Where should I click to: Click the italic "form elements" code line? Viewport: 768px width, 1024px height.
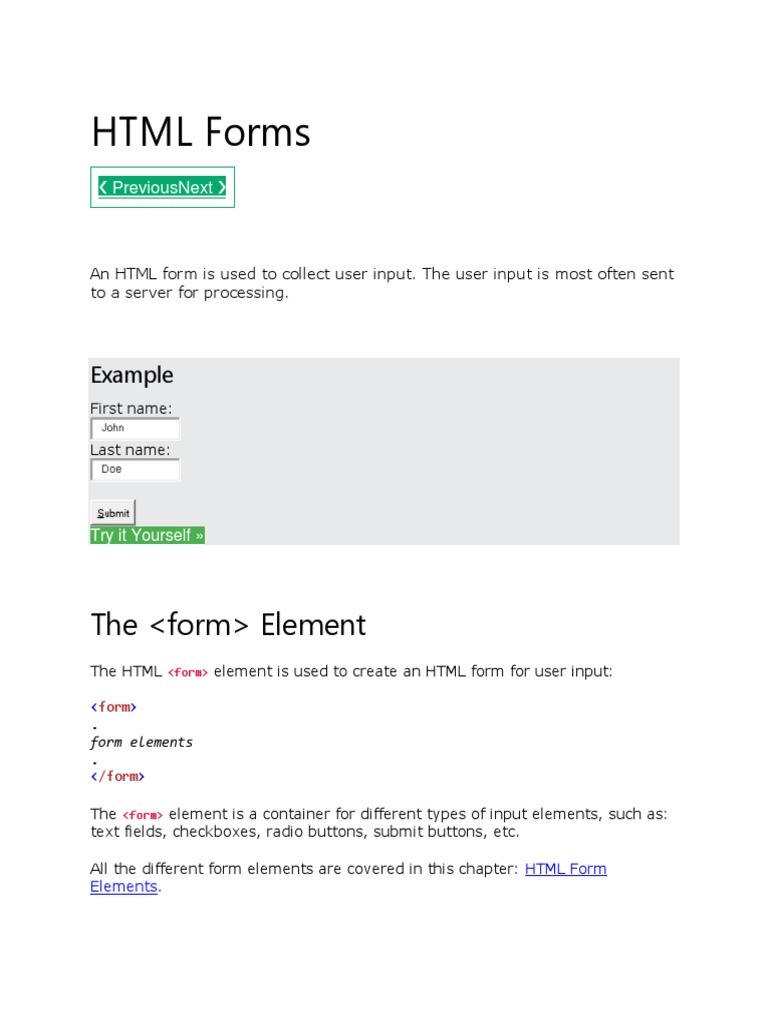tap(141, 742)
